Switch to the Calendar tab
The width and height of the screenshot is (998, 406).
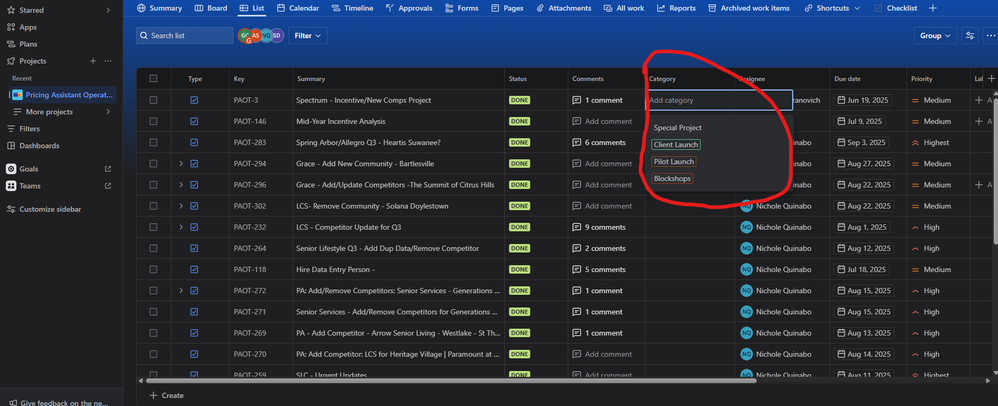[296, 8]
